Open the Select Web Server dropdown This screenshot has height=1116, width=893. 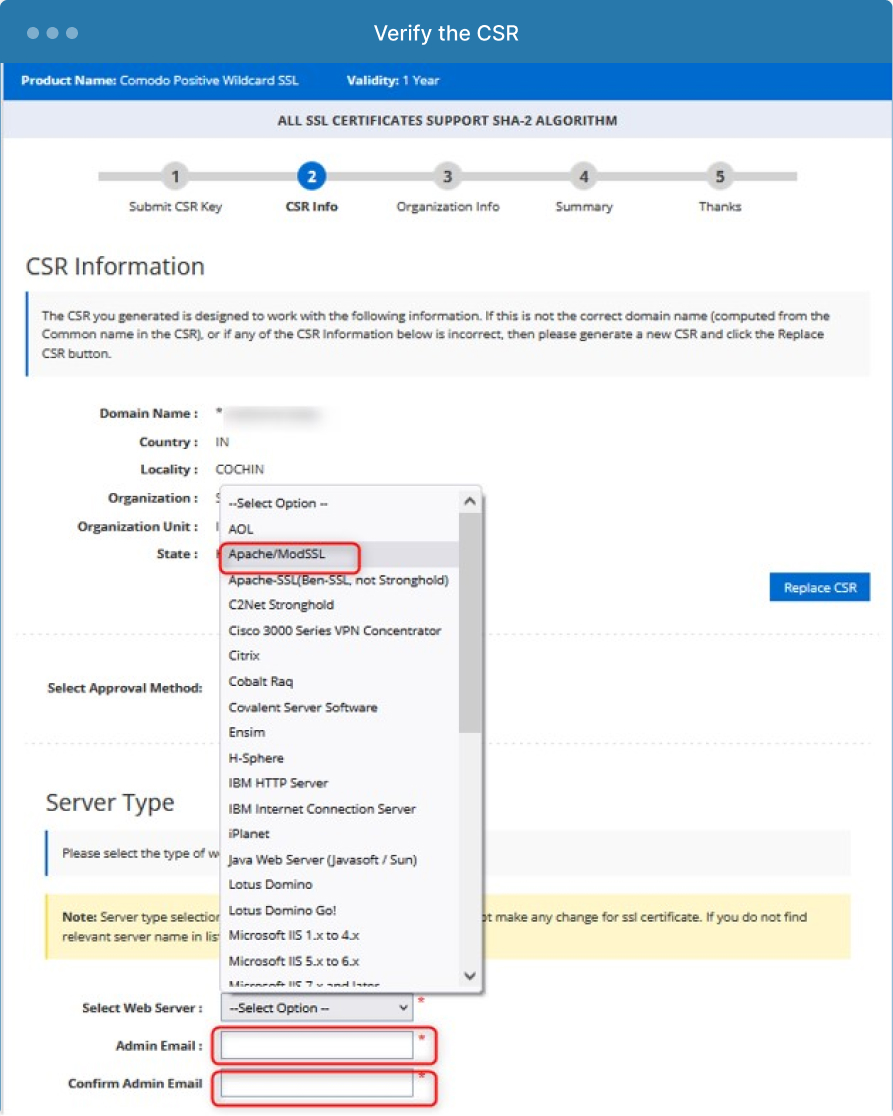317,1008
